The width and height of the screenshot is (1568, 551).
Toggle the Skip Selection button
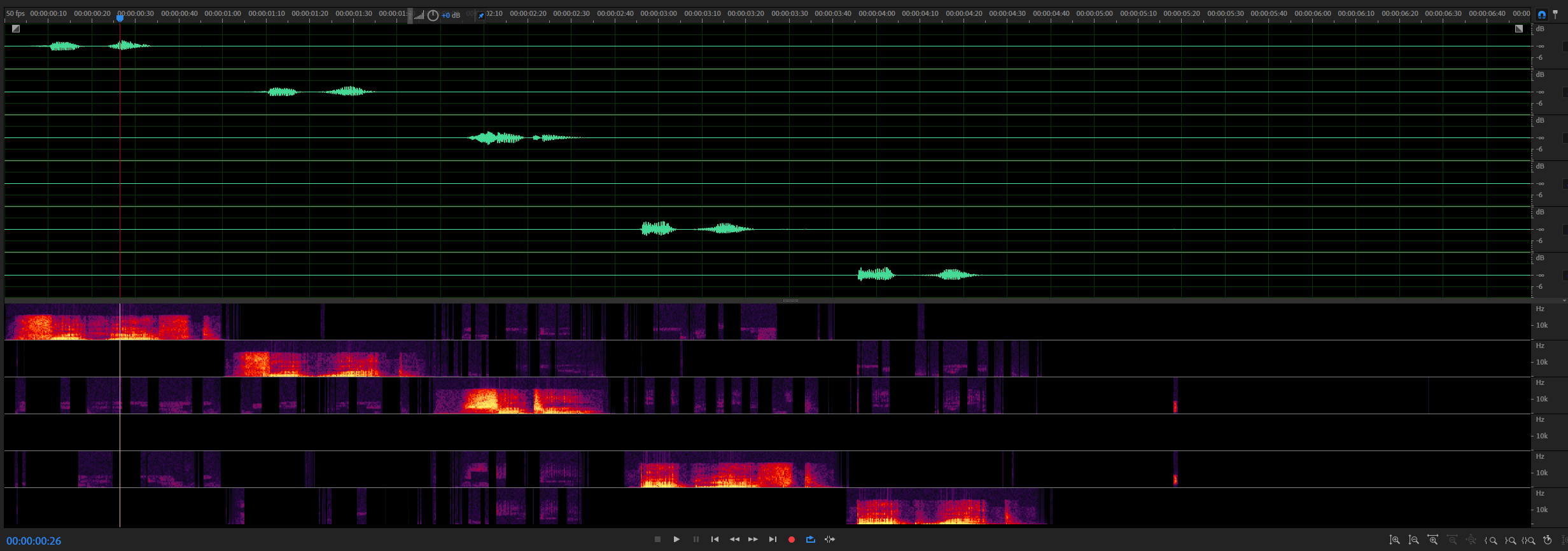[830, 540]
